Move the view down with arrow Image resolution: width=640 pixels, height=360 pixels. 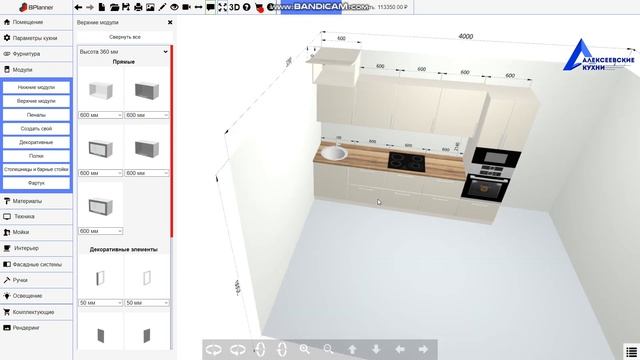(376, 349)
